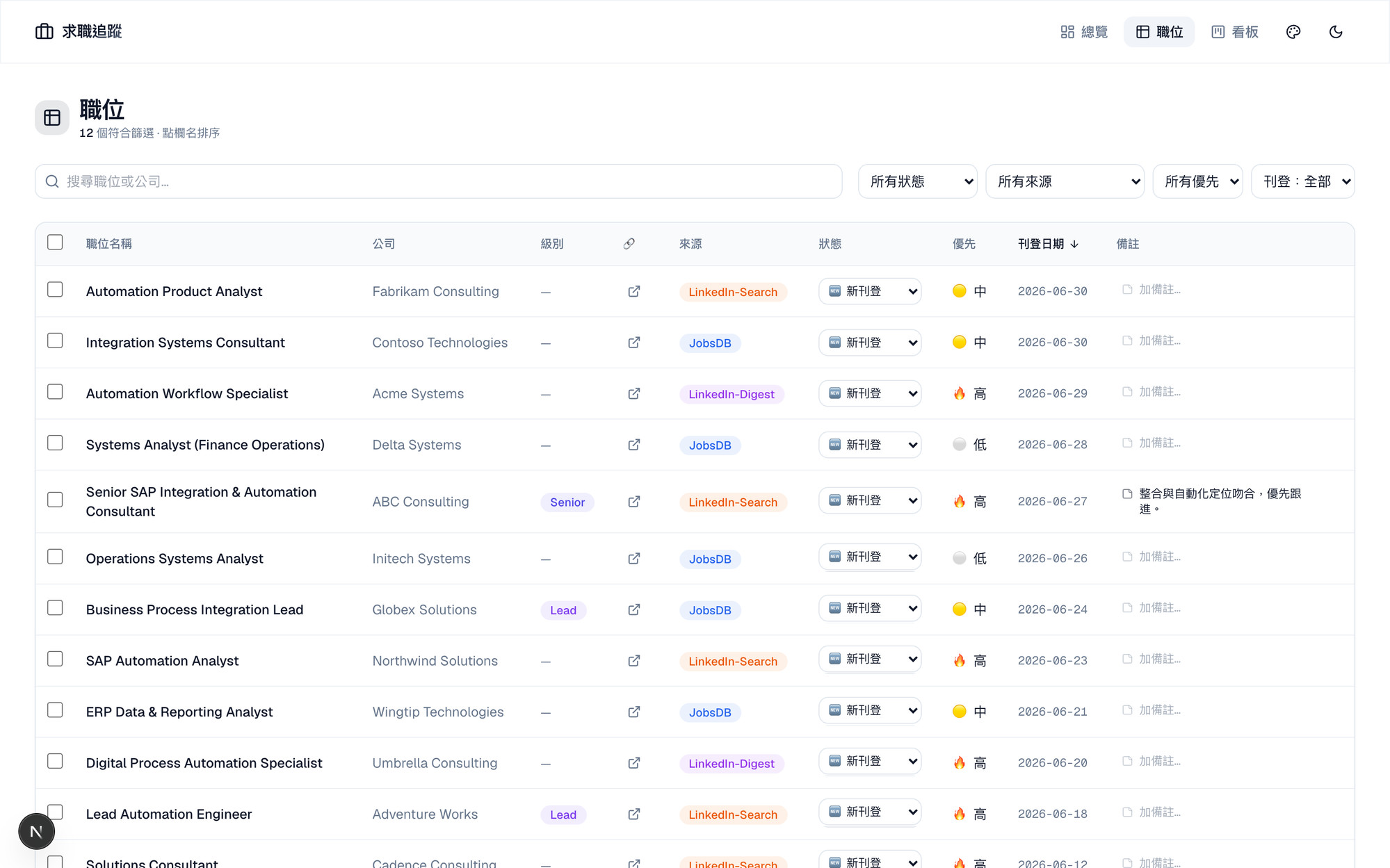
Task: Click the table icon beside the 職位 title
Action: pos(52,117)
